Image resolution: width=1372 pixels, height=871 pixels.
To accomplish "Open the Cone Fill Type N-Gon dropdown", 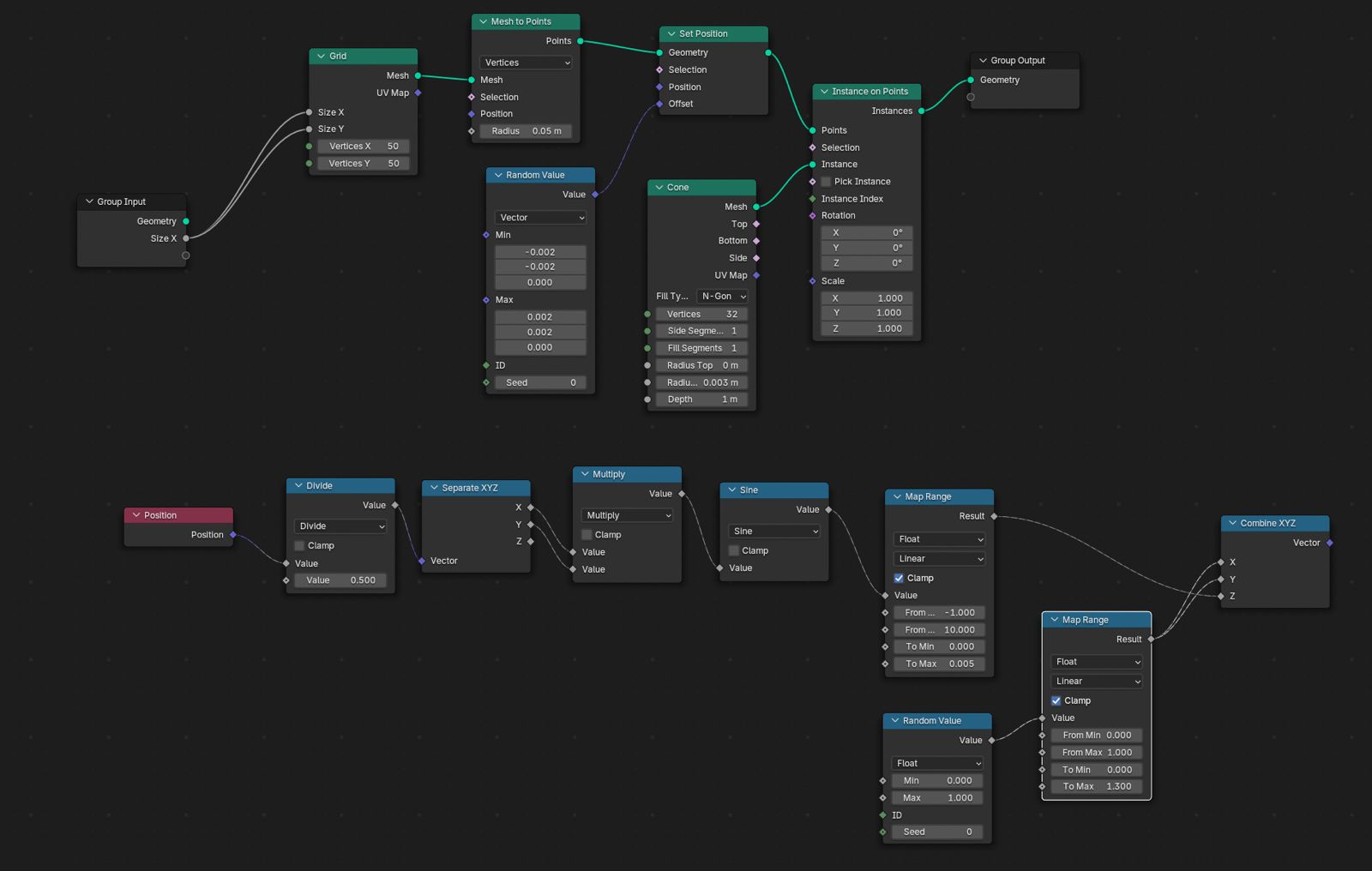I will [724, 297].
